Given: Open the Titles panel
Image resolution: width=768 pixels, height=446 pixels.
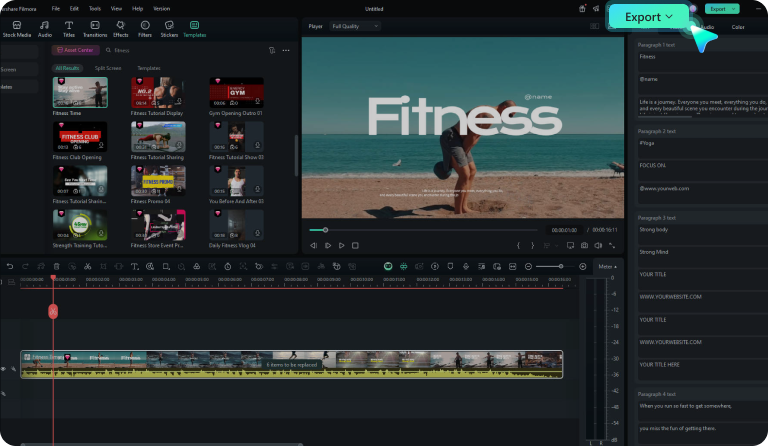Looking at the screenshot, I should coord(69,29).
